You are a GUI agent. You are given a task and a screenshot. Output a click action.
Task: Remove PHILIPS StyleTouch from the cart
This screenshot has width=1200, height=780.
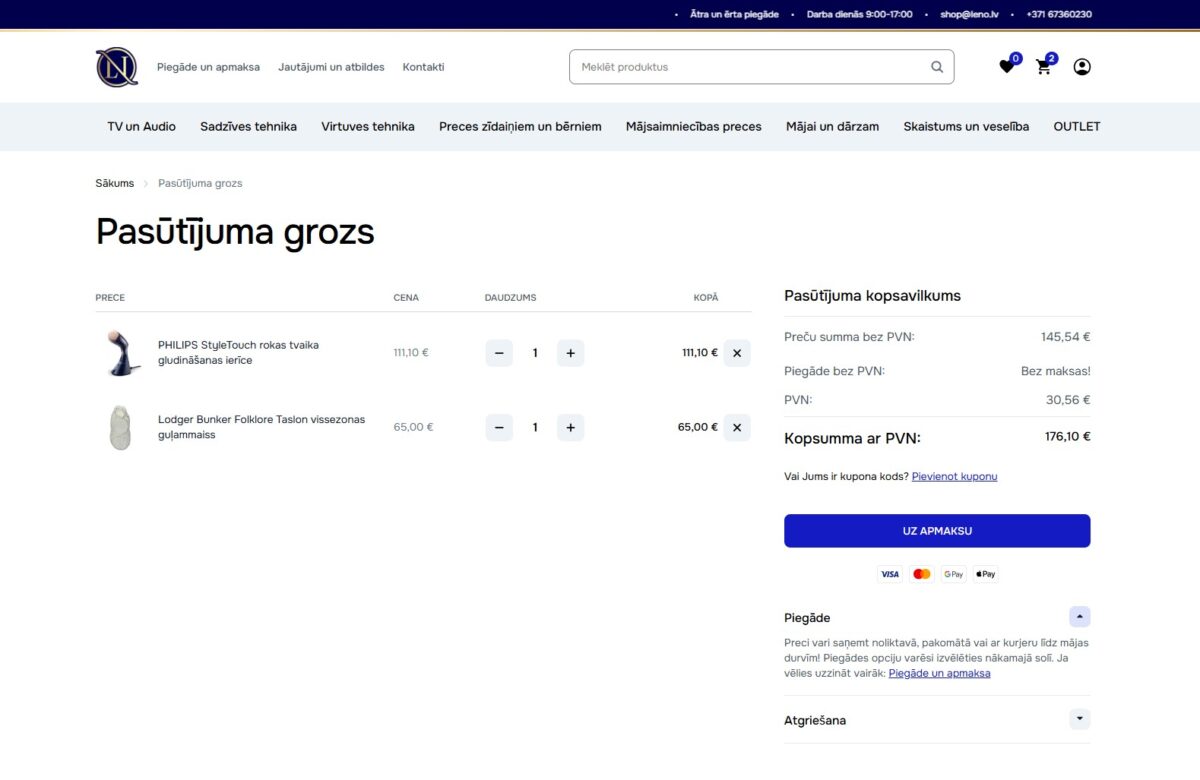tap(737, 353)
